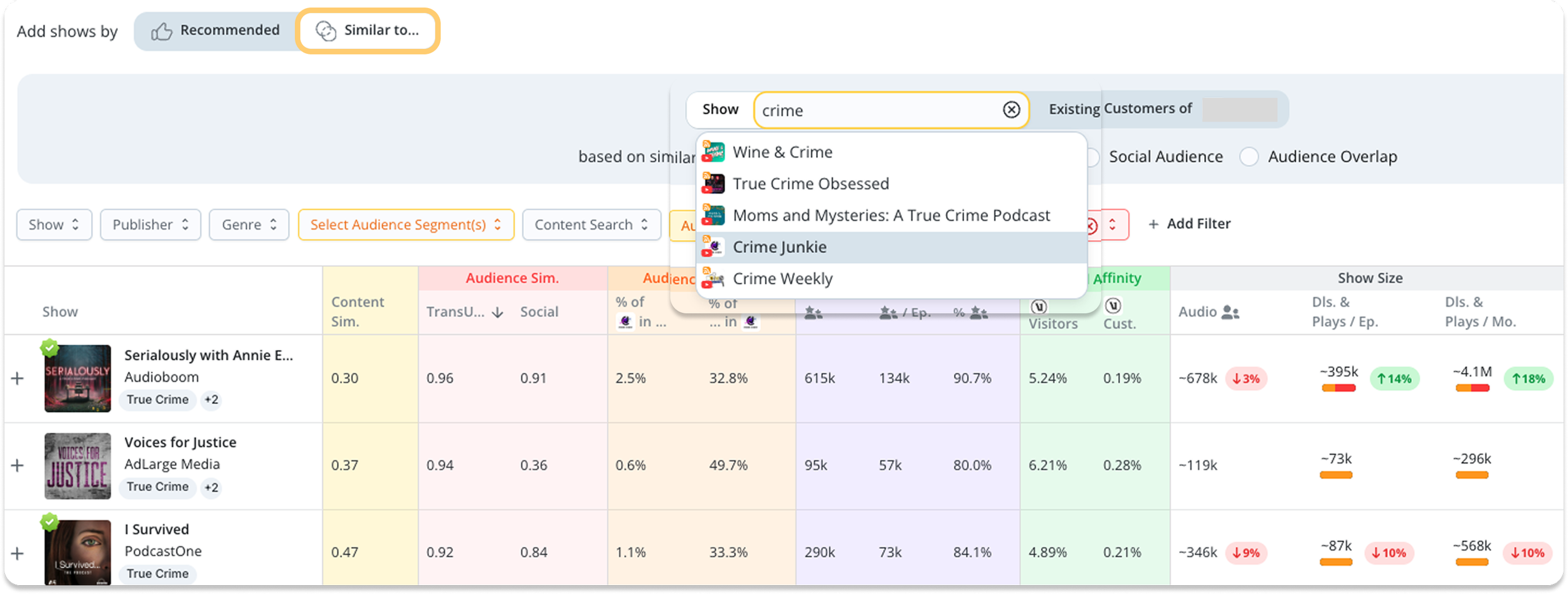The height and width of the screenshot is (594, 1568).
Task: Choose Moms and Mysteries suggestion
Action: (891, 215)
